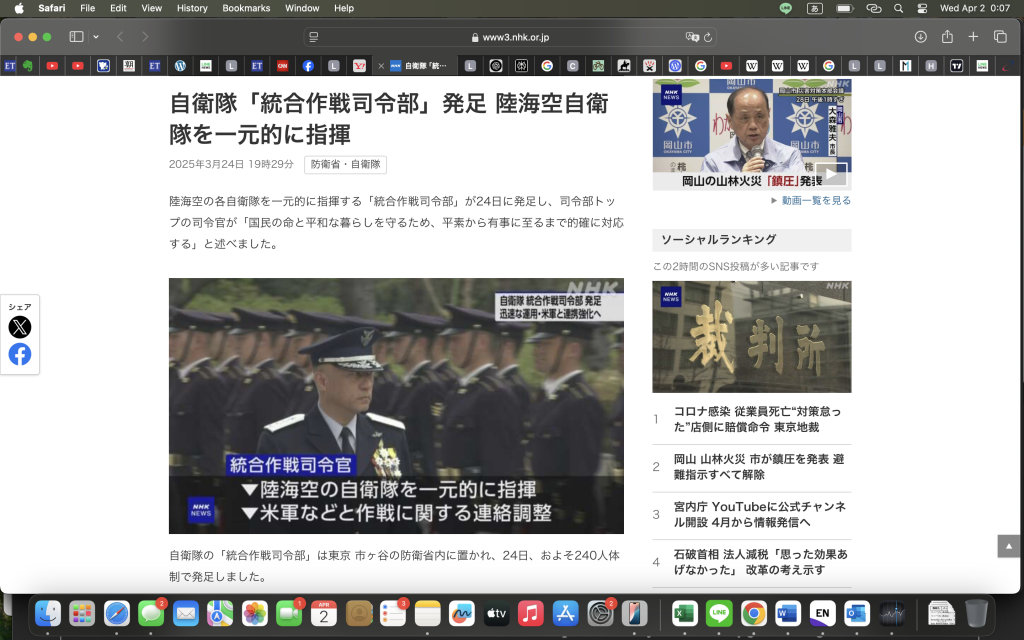This screenshot has height=640, width=1024.
Task: Share the article on Facebook
Action: 19,354
